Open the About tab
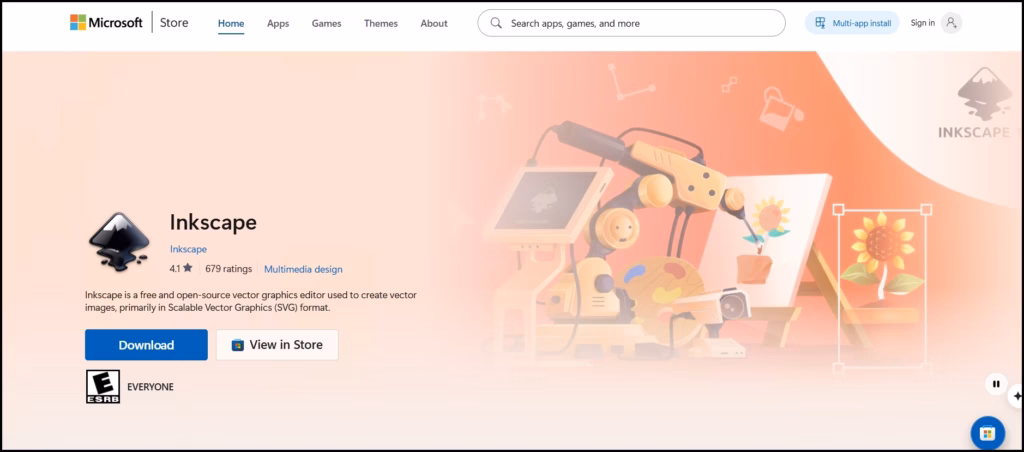This screenshot has width=1024, height=452. 434,24
